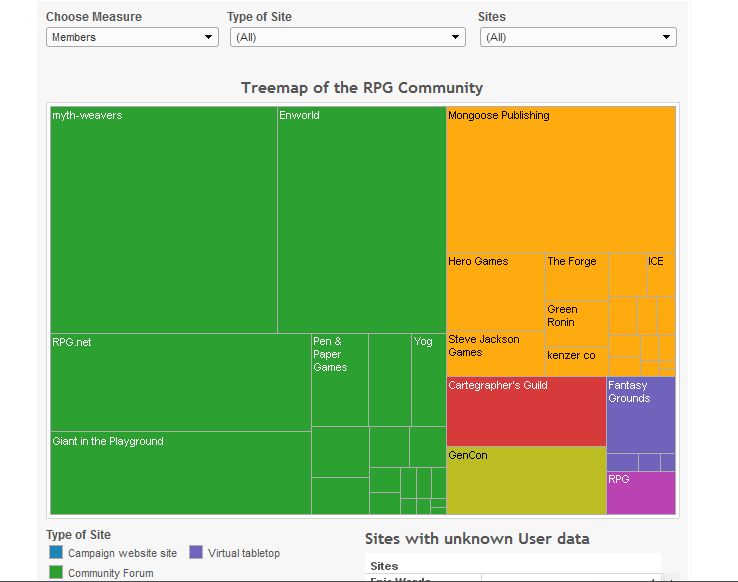Click the Sites with unknown User data heading
The image size is (738, 582).
click(x=477, y=539)
